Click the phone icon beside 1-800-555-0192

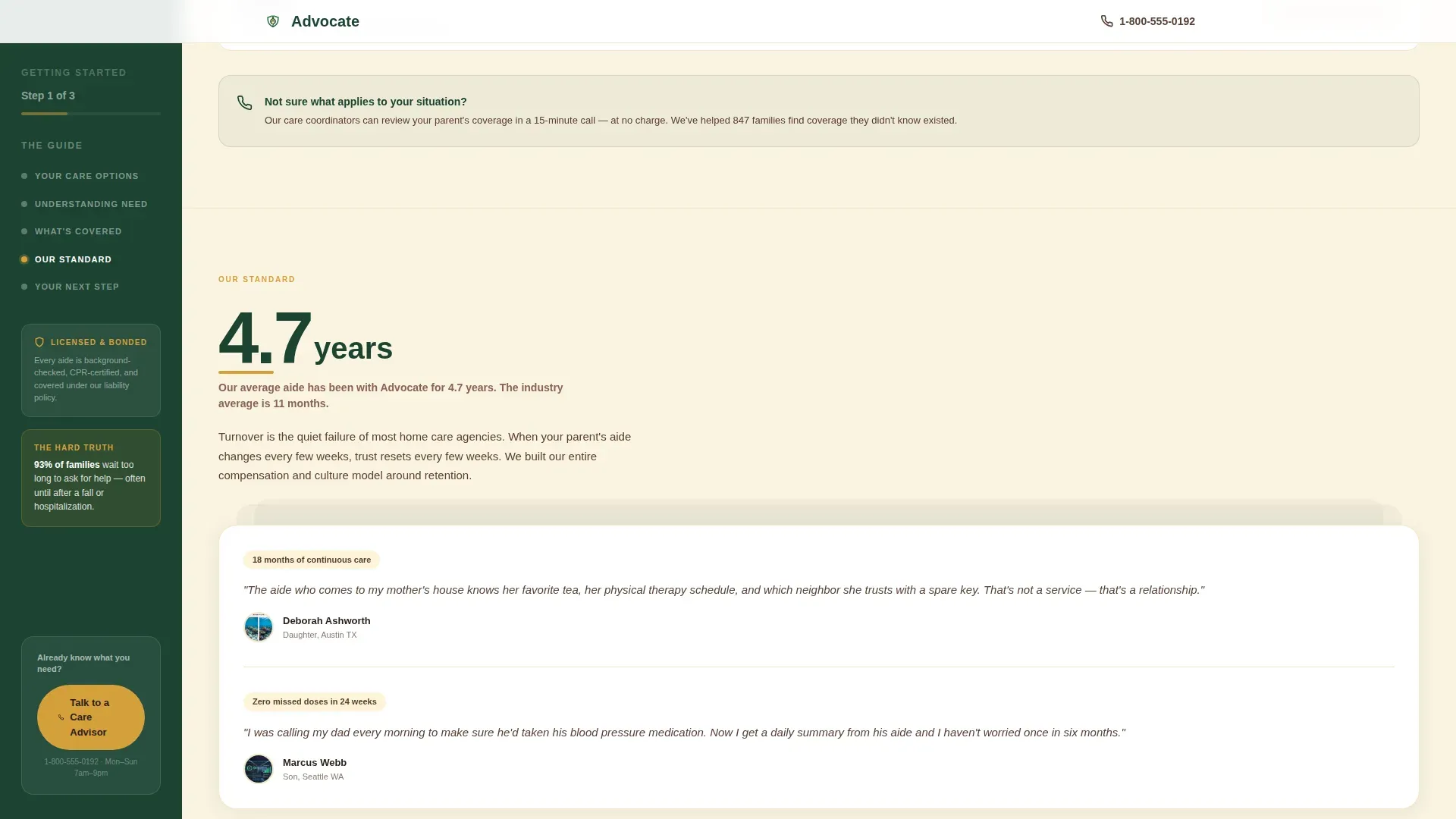click(1107, 21)
